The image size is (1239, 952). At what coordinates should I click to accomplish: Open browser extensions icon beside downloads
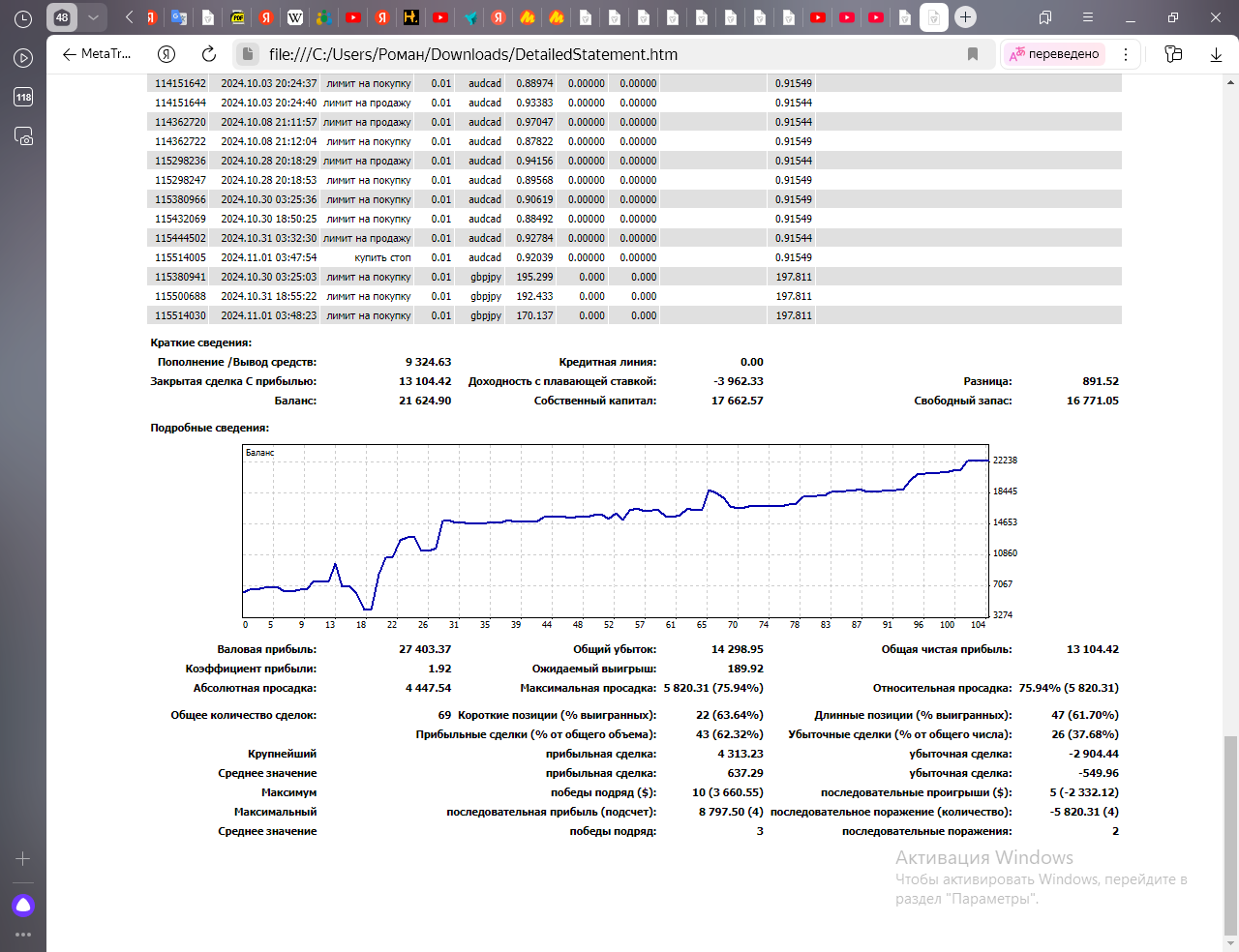[1173, 54]
